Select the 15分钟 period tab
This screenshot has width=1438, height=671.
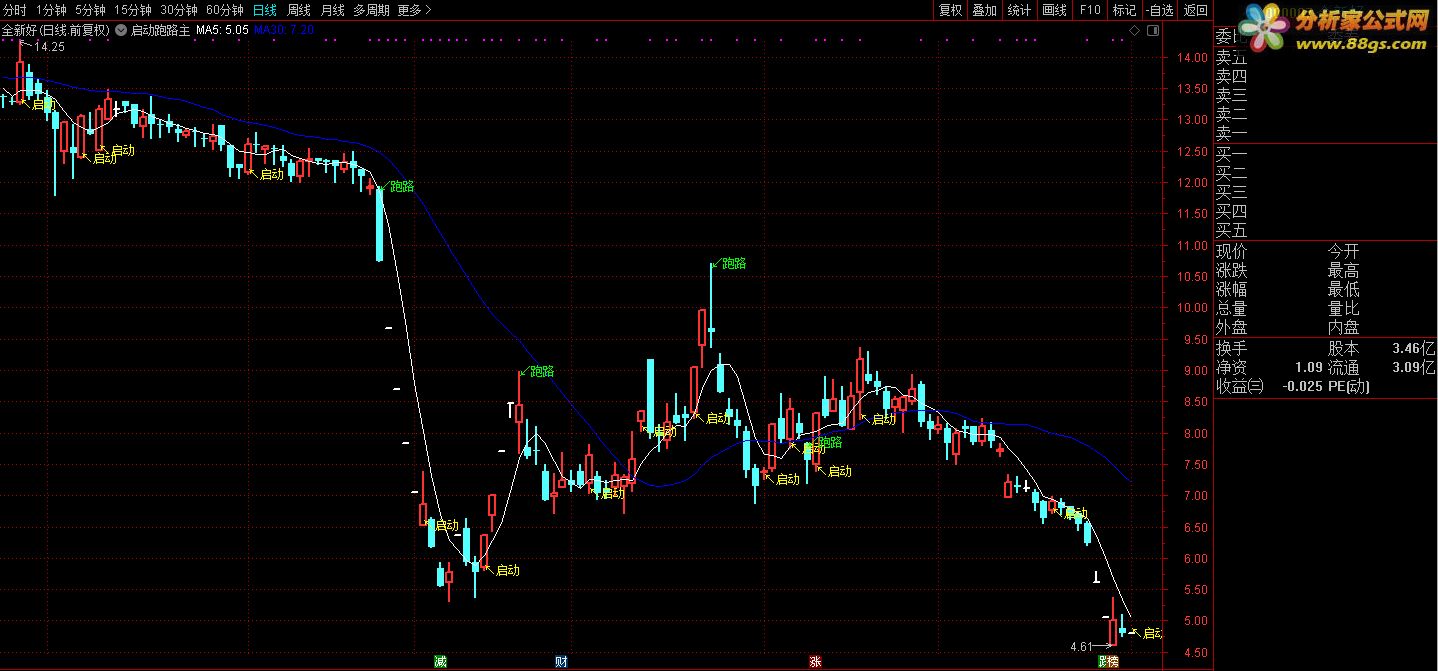133,10
